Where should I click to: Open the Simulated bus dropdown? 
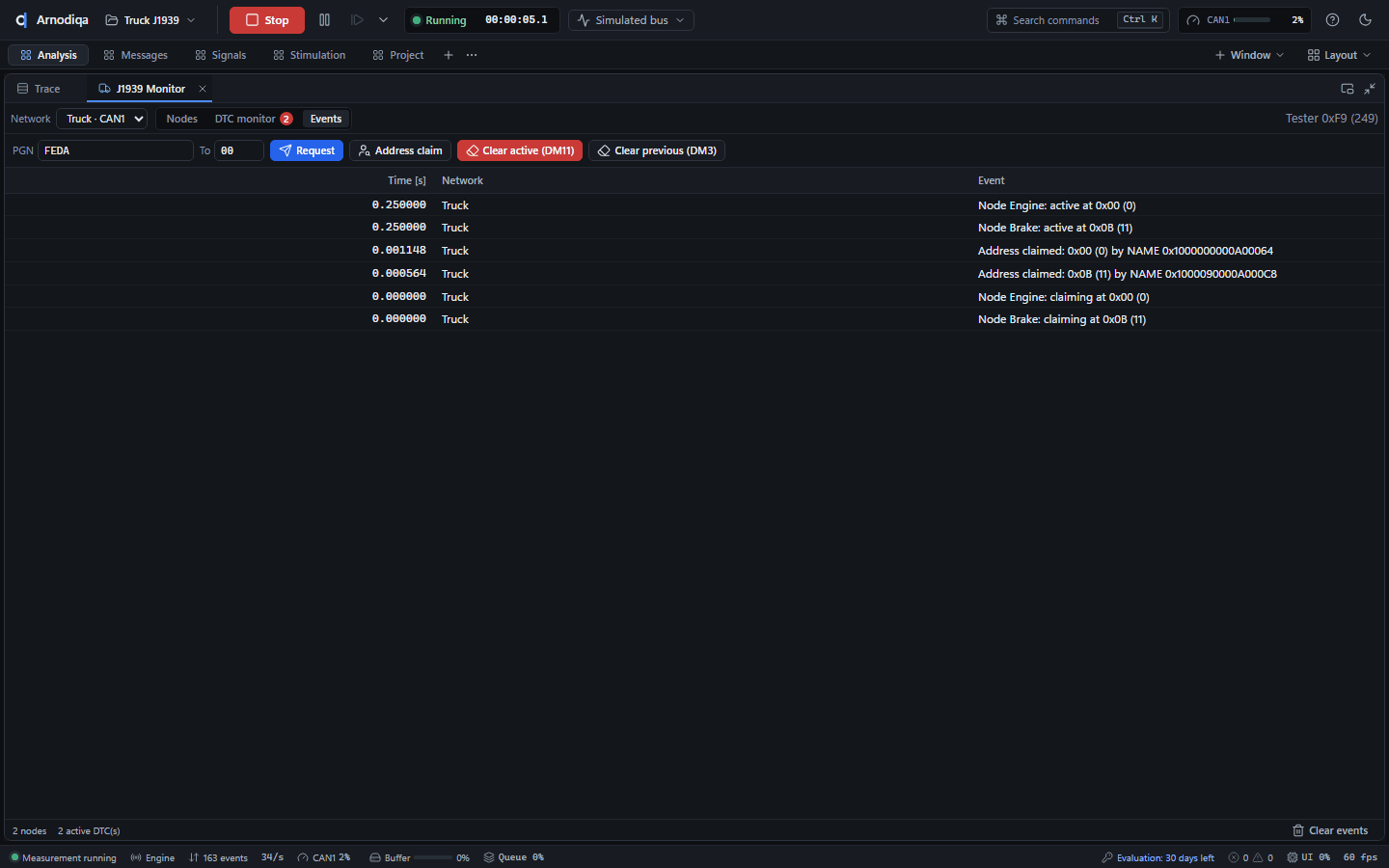(631, 20)
